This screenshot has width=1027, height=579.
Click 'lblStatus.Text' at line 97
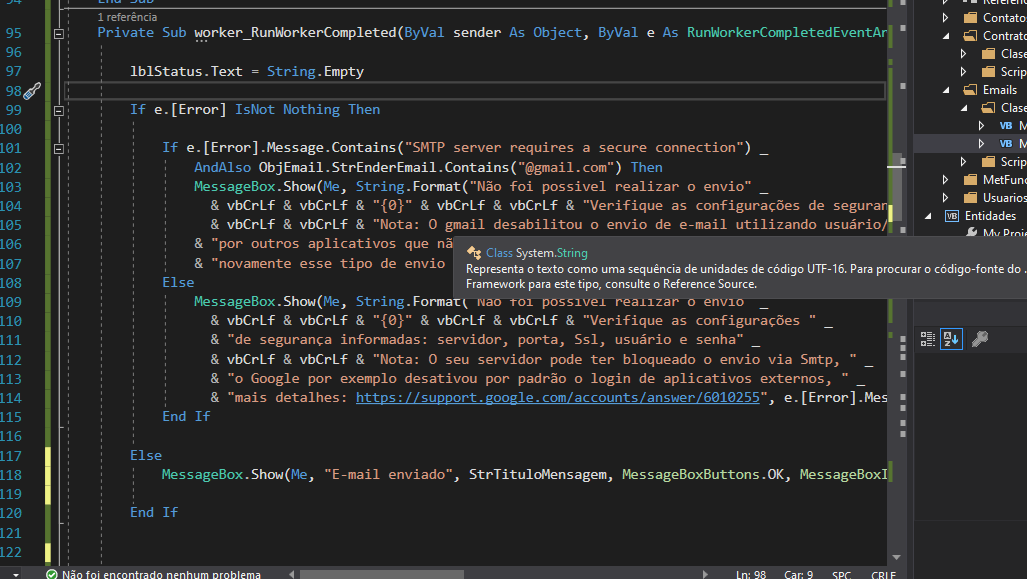pos(186,71)
